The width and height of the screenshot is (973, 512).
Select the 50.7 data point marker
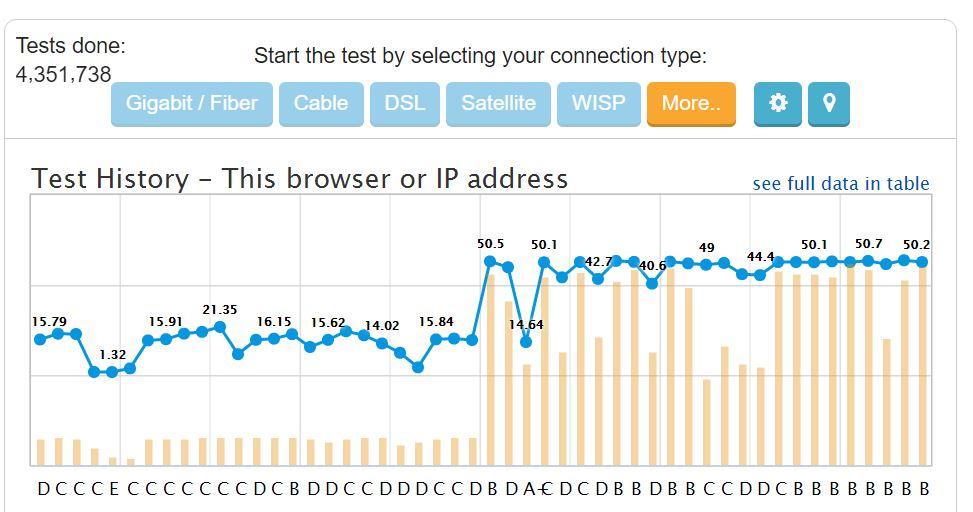868,261
